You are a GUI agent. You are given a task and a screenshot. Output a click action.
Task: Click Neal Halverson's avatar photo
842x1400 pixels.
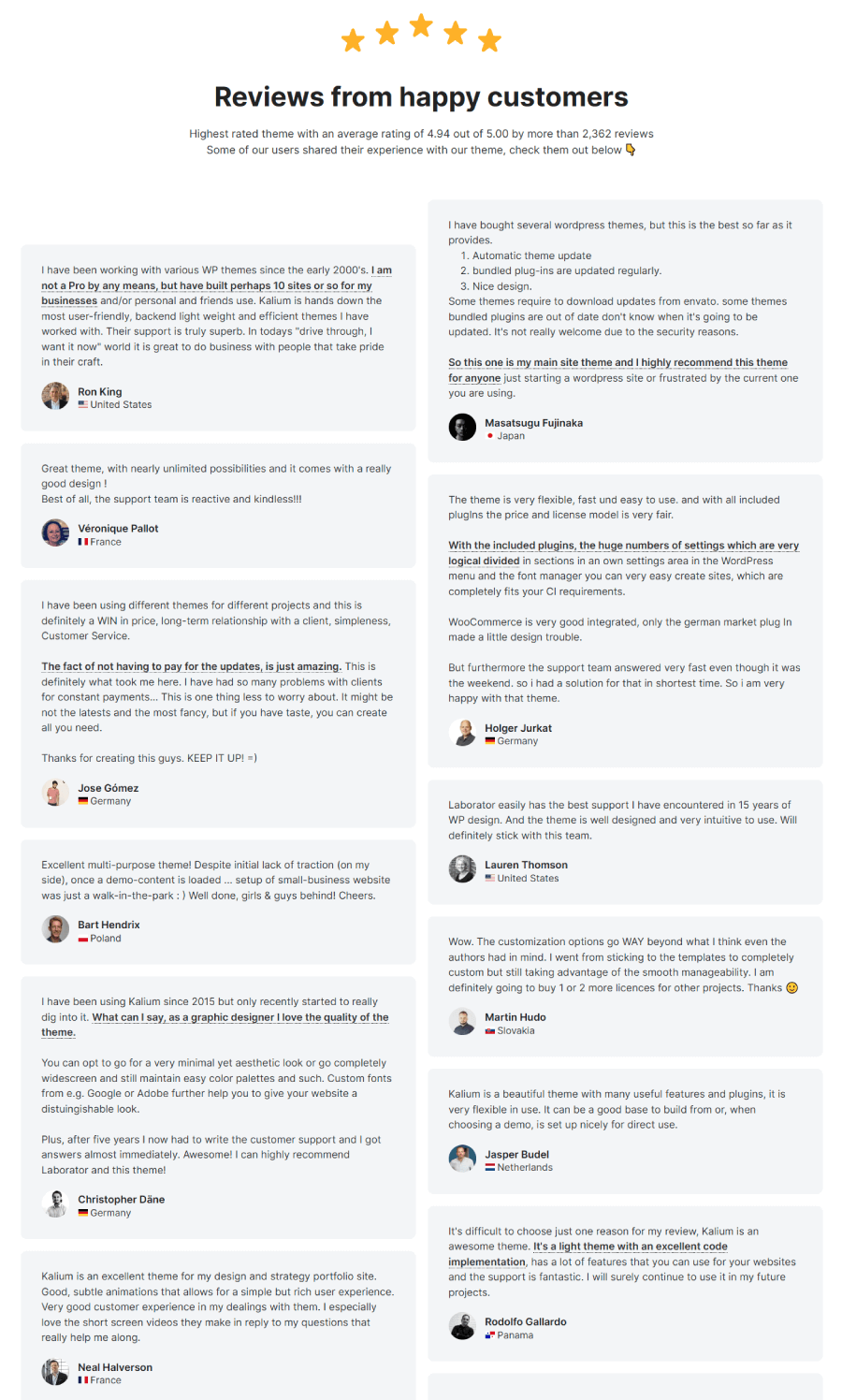click(55, 1372)
